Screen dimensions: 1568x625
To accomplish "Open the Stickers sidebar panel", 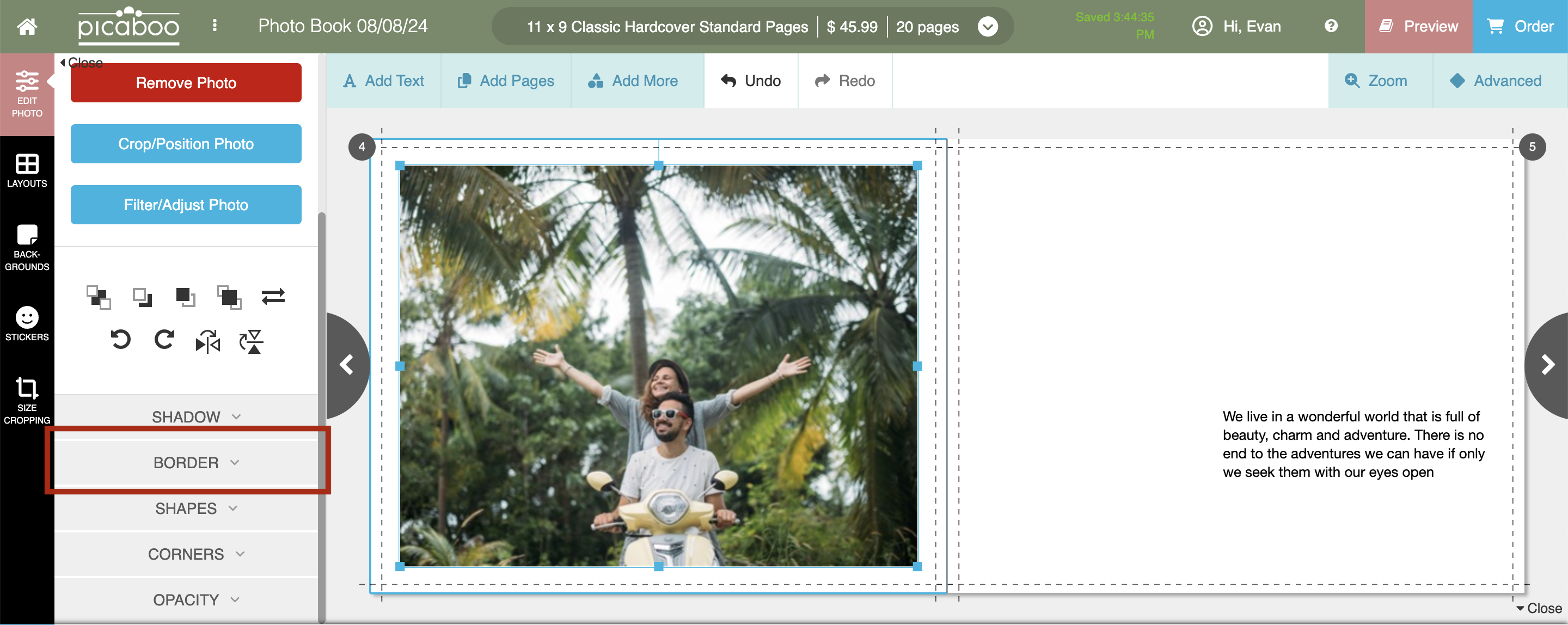I will point(27,324).
